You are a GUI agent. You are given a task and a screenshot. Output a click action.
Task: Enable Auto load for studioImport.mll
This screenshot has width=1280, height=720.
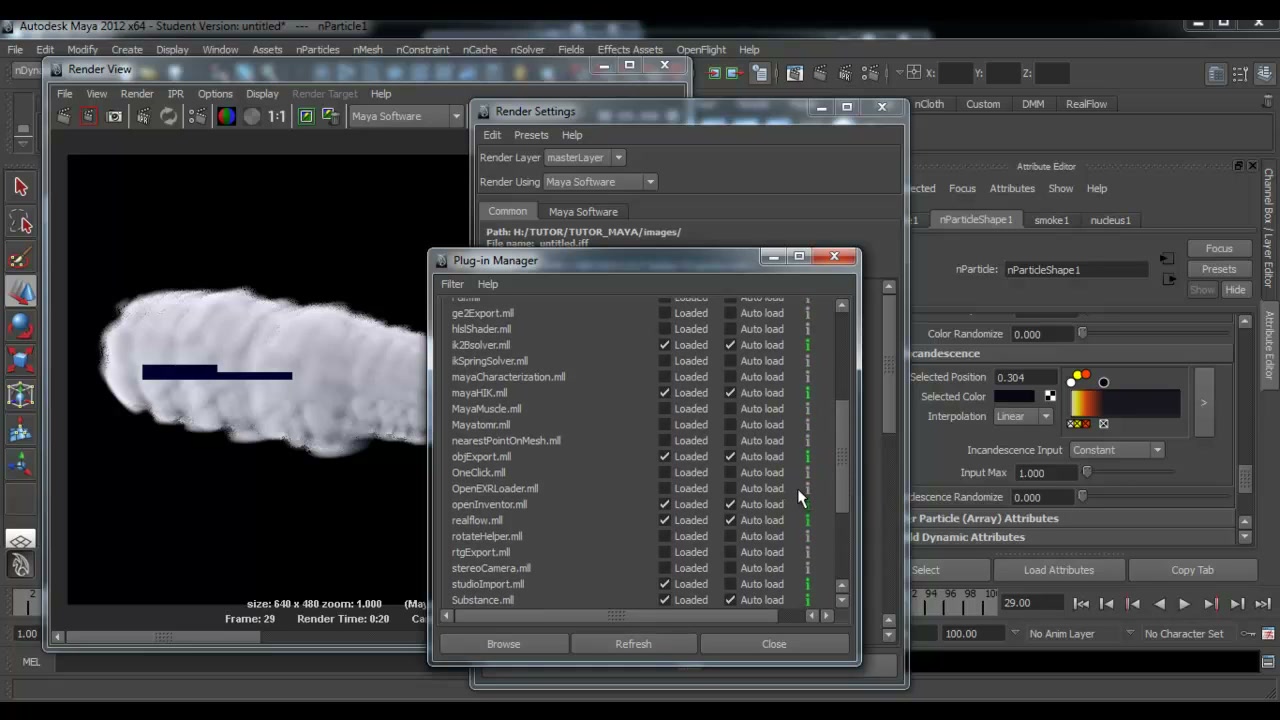731,584
